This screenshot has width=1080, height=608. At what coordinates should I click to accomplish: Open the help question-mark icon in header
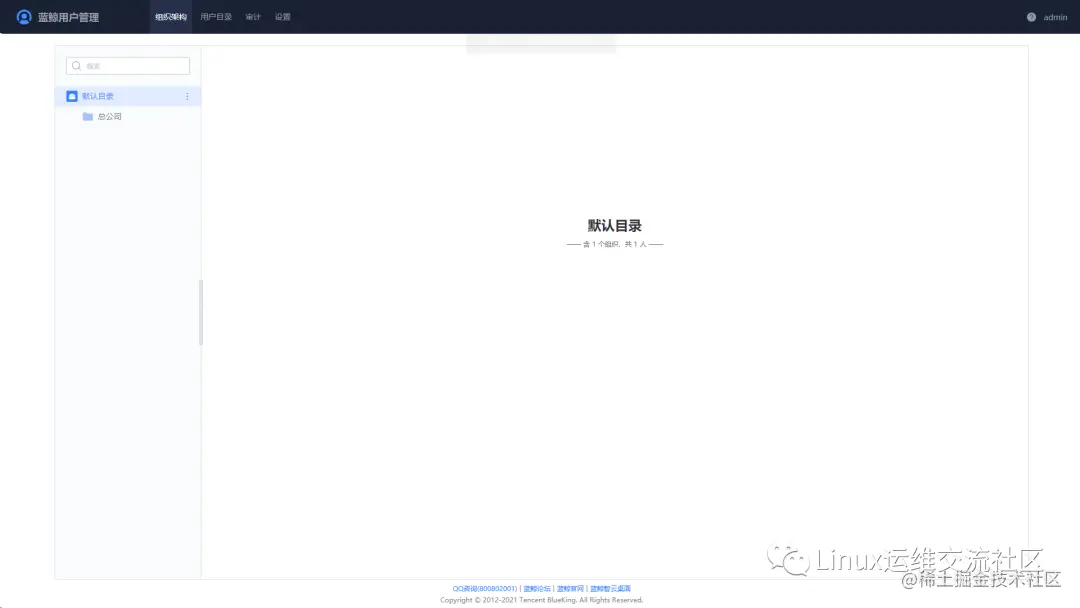click(x=1031, y=16)
